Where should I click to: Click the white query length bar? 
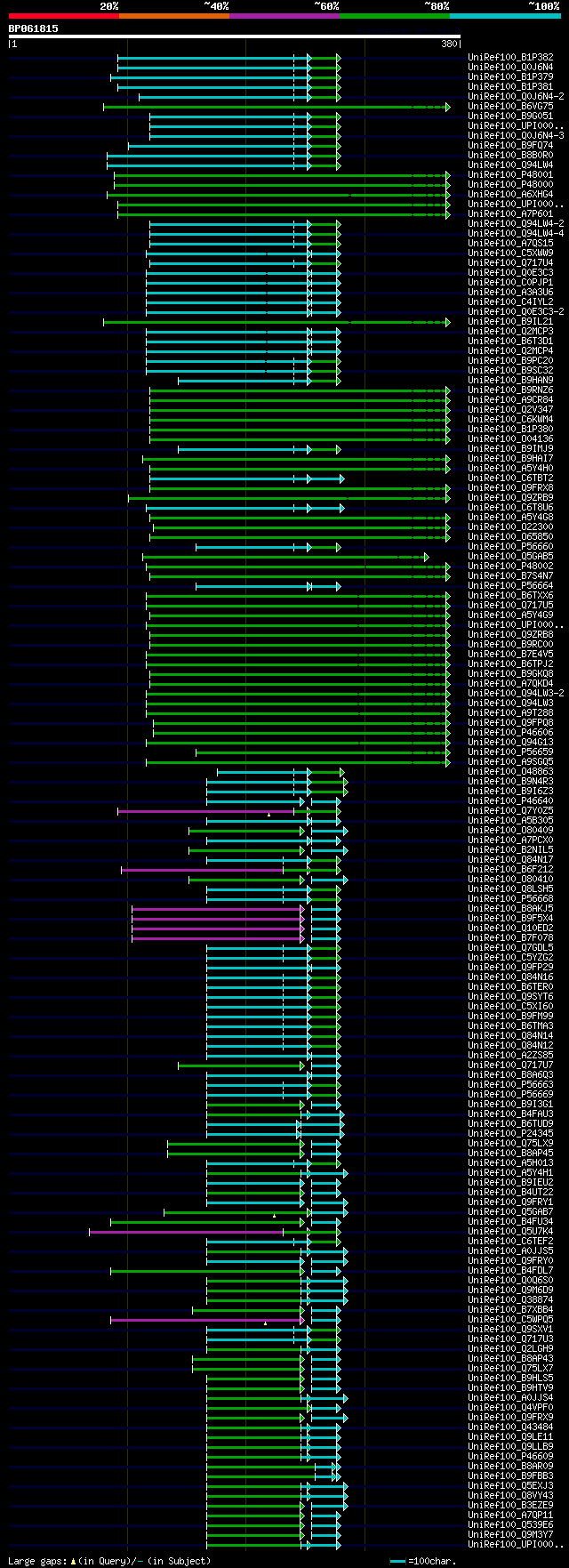pyautogui.click(x=235, y=36)
